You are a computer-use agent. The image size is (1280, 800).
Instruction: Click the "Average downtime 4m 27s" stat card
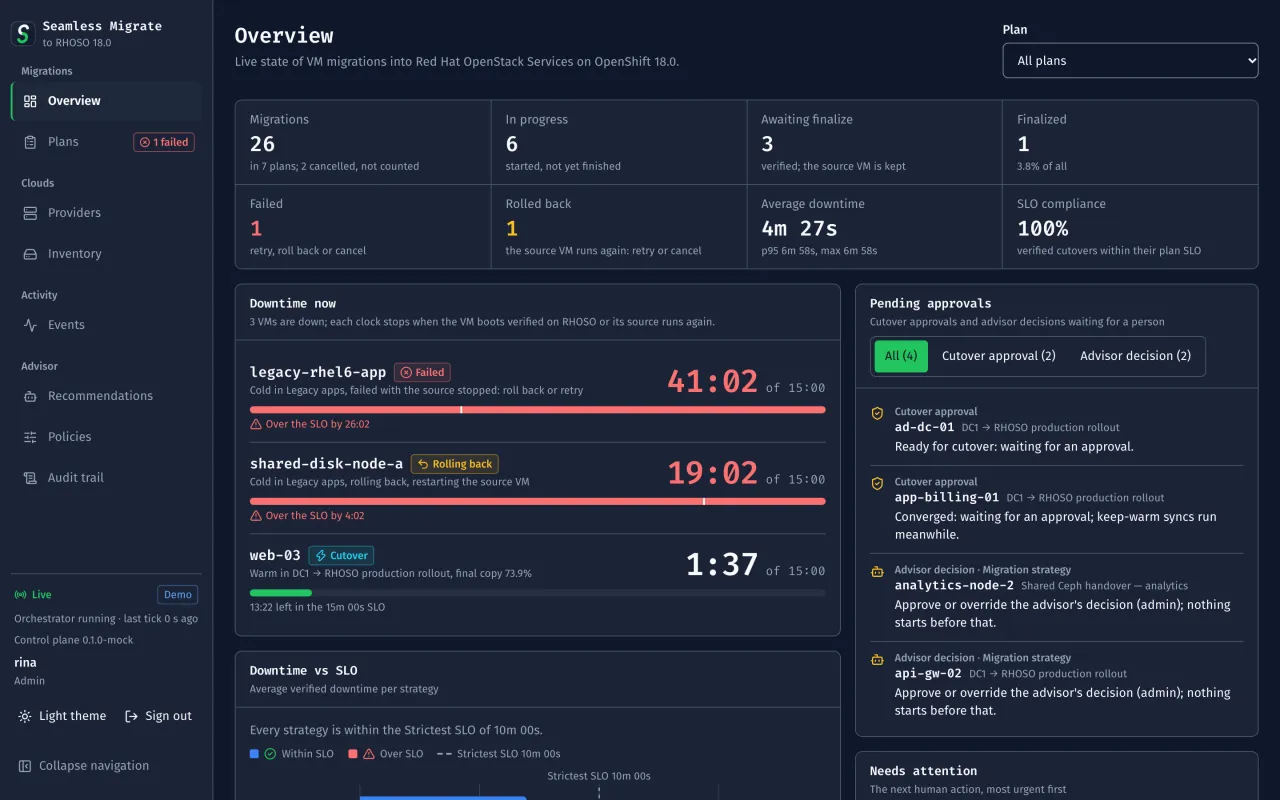click(x=875, y=227)
